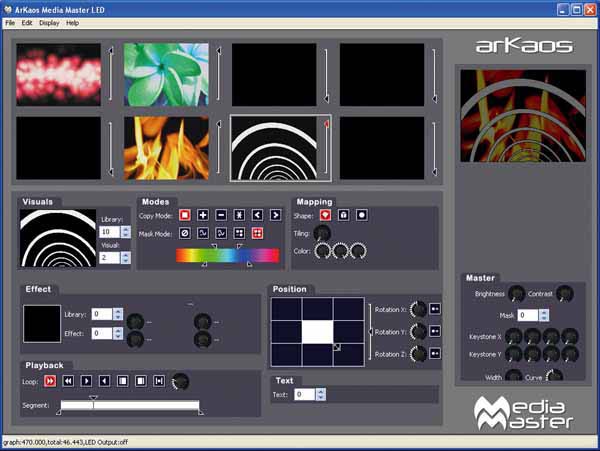Increase the Text number with up arrow
The width and height of the screenshot is (600, 451).
tap(321, 391)
